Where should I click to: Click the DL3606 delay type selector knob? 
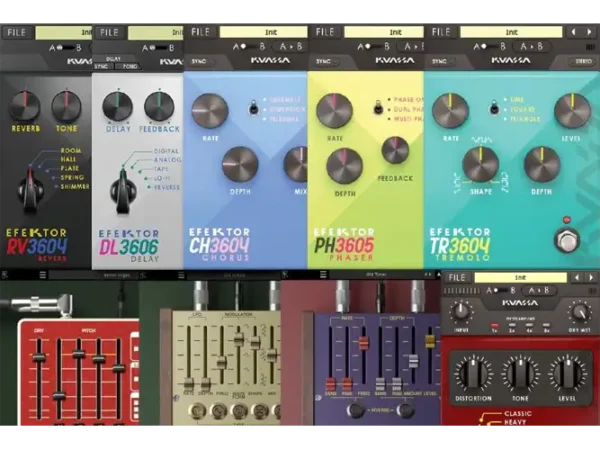pyautogui.click(x=123, y=191)
